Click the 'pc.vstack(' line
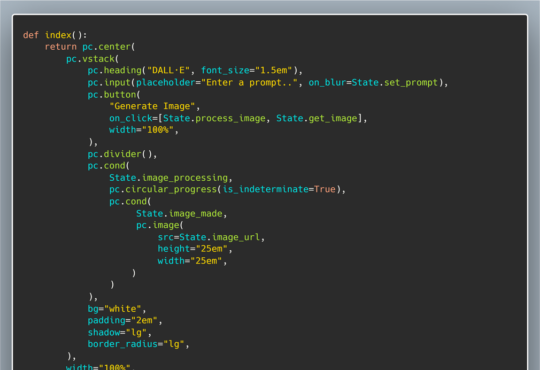 tap(92, 59)
